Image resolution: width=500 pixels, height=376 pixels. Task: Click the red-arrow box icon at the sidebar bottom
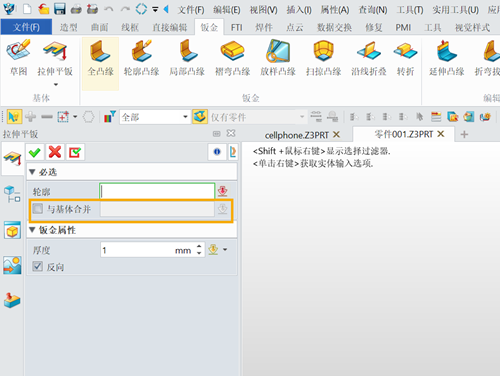[x=12, y=300]
